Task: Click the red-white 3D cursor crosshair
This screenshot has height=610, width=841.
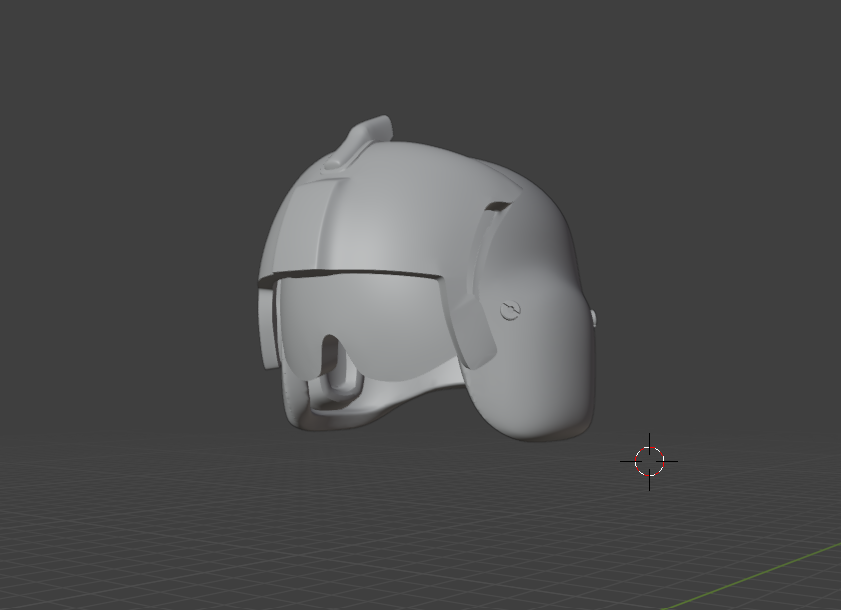Action: (649, 461)
